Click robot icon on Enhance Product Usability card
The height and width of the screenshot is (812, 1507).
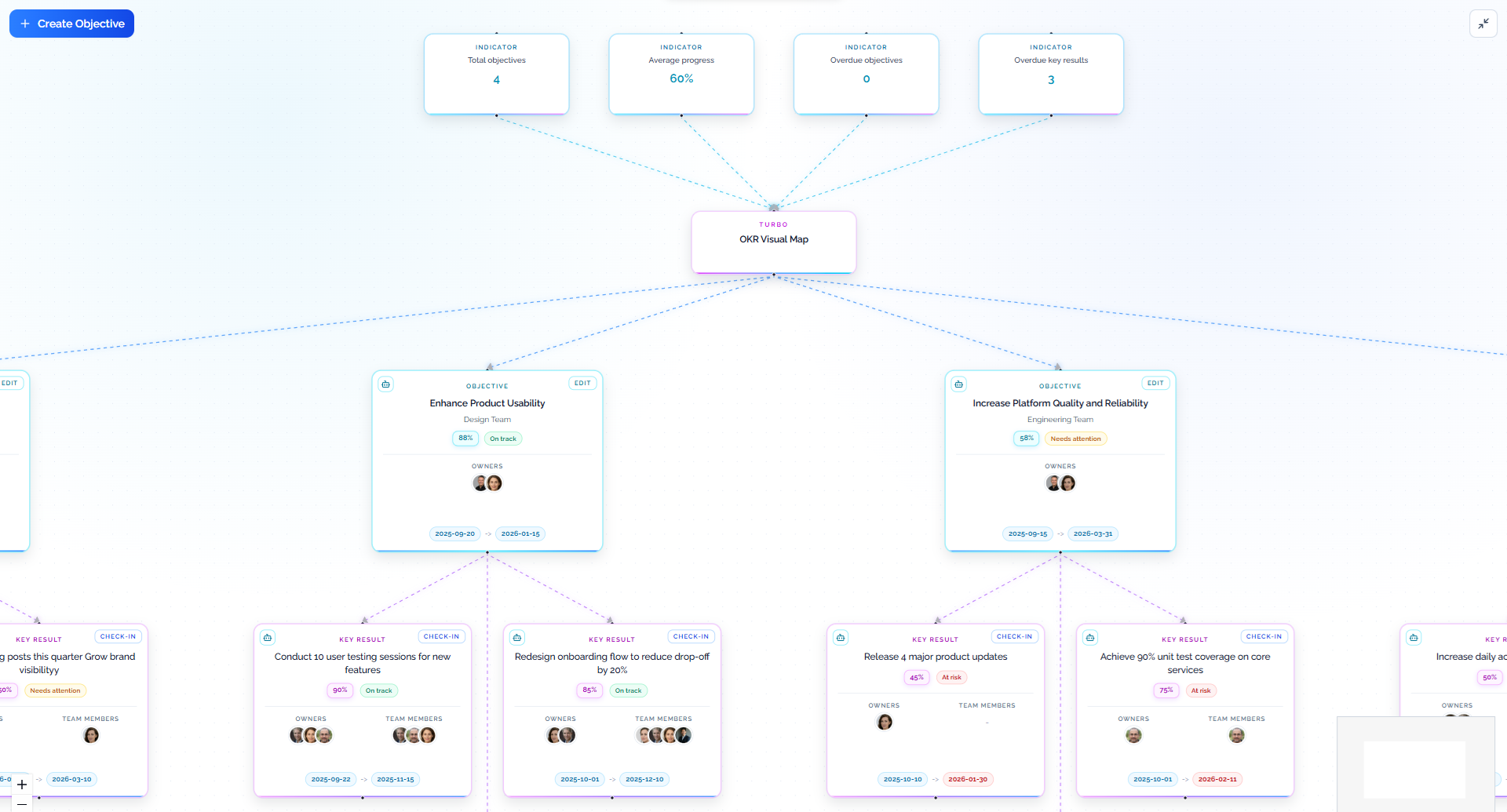(385, 384)
